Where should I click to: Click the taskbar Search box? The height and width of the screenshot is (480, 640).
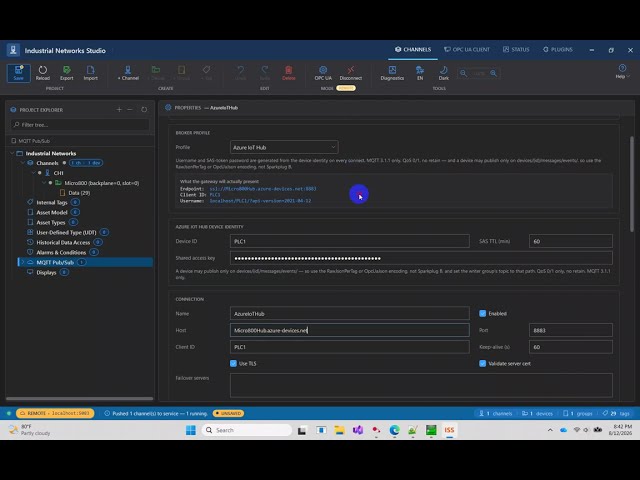(x=247, y=430)
